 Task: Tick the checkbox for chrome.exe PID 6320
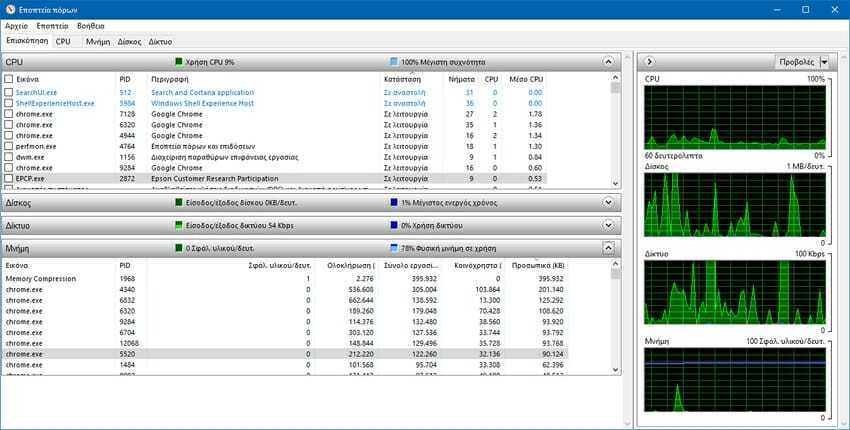9,125
